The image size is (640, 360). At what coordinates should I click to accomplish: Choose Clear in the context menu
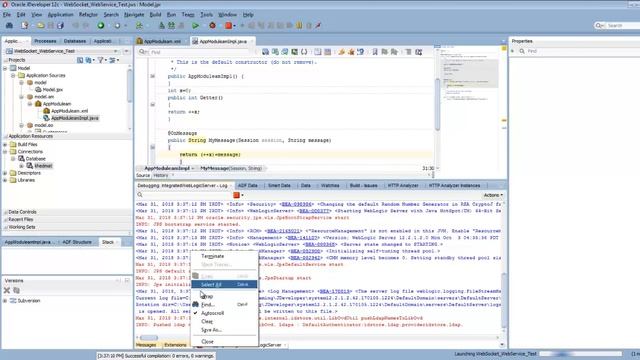coord(224,322)
